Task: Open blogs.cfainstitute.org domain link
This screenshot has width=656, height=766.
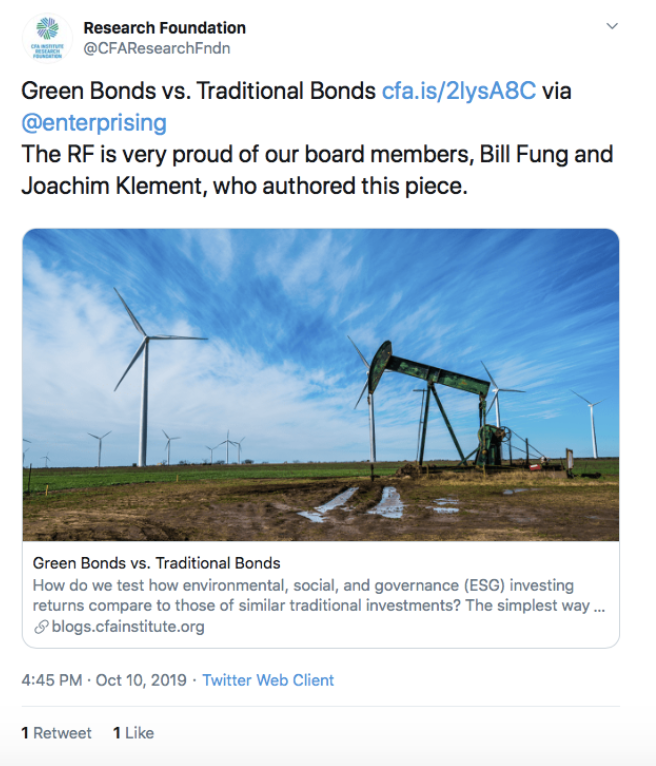Action: 128,626
